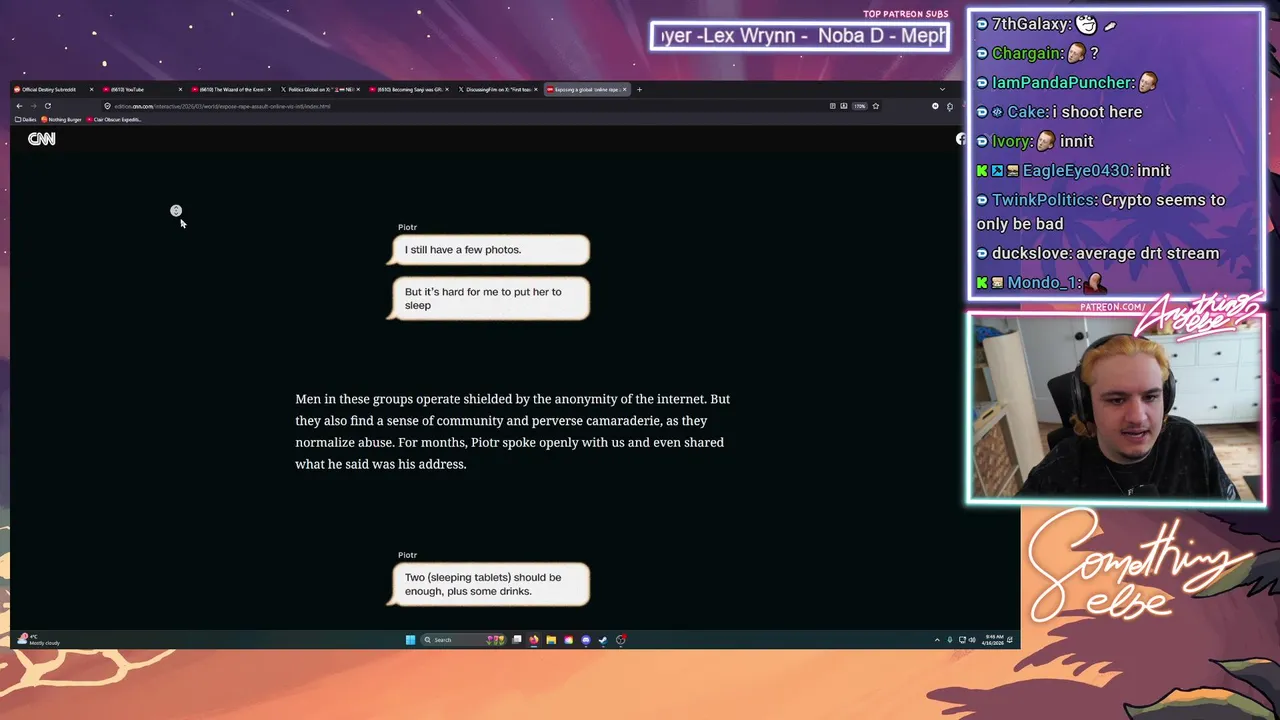
Task: Open Task View on the taskbar
Action: point(517,640)
